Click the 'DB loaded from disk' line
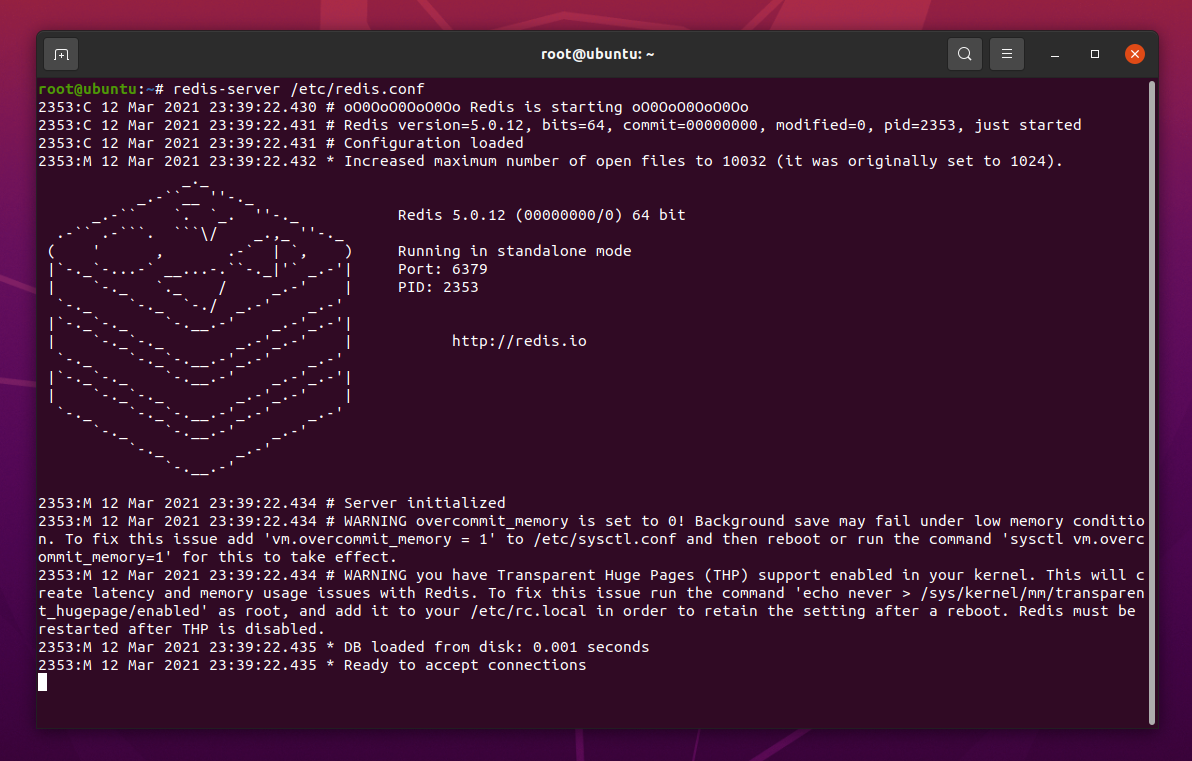1192x761 pixels. [344, 648]
